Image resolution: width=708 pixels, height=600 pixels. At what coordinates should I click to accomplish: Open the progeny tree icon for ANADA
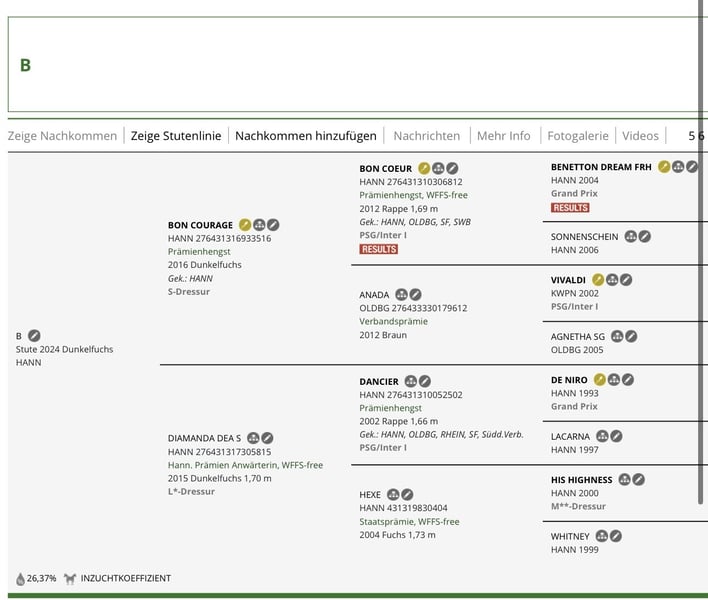[x=401, y=295]
